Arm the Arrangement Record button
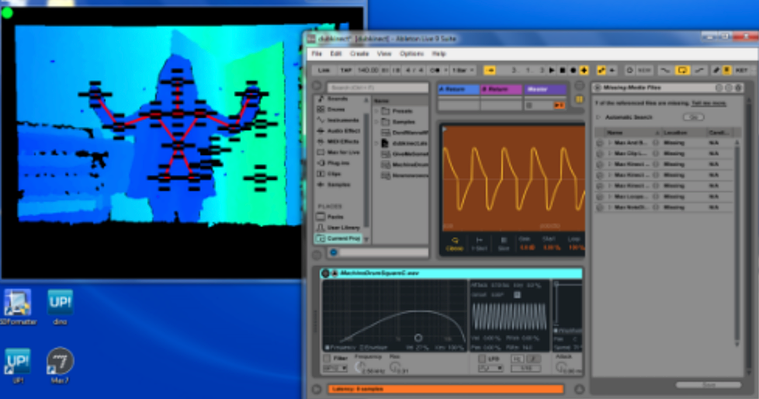 click(x=573, y=70)
